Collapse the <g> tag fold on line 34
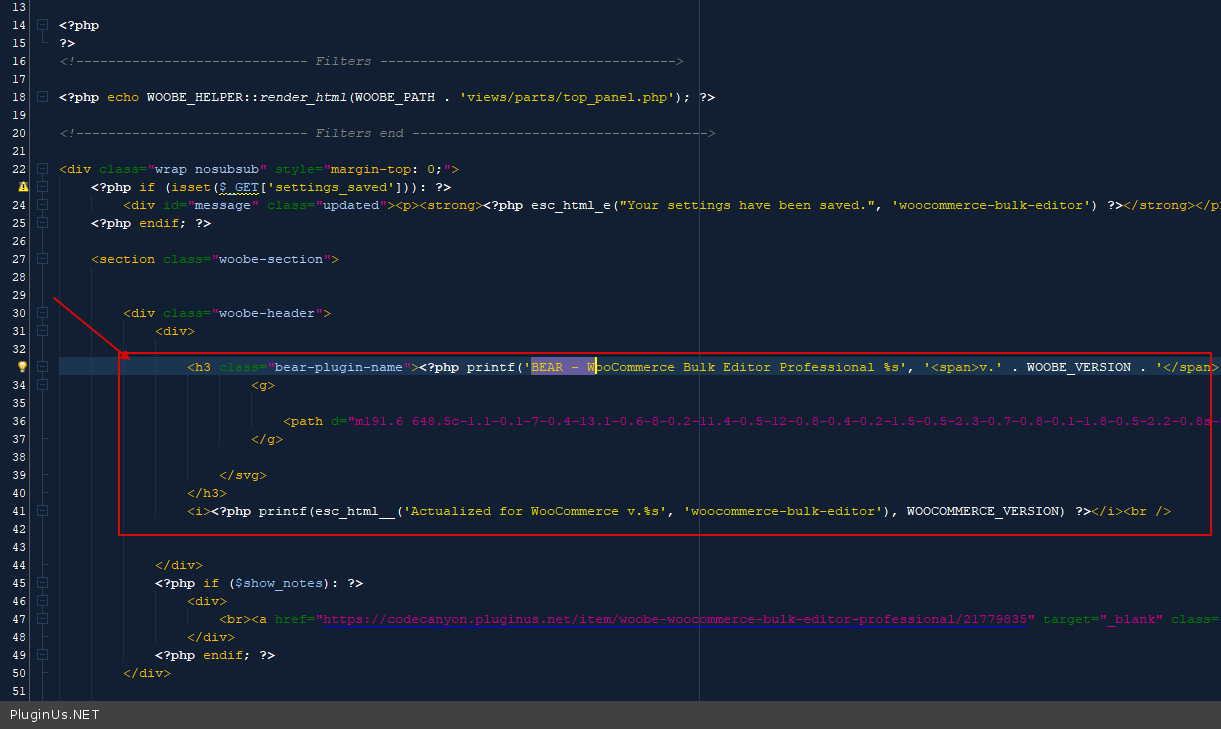1221x729 pixels. 42,385
